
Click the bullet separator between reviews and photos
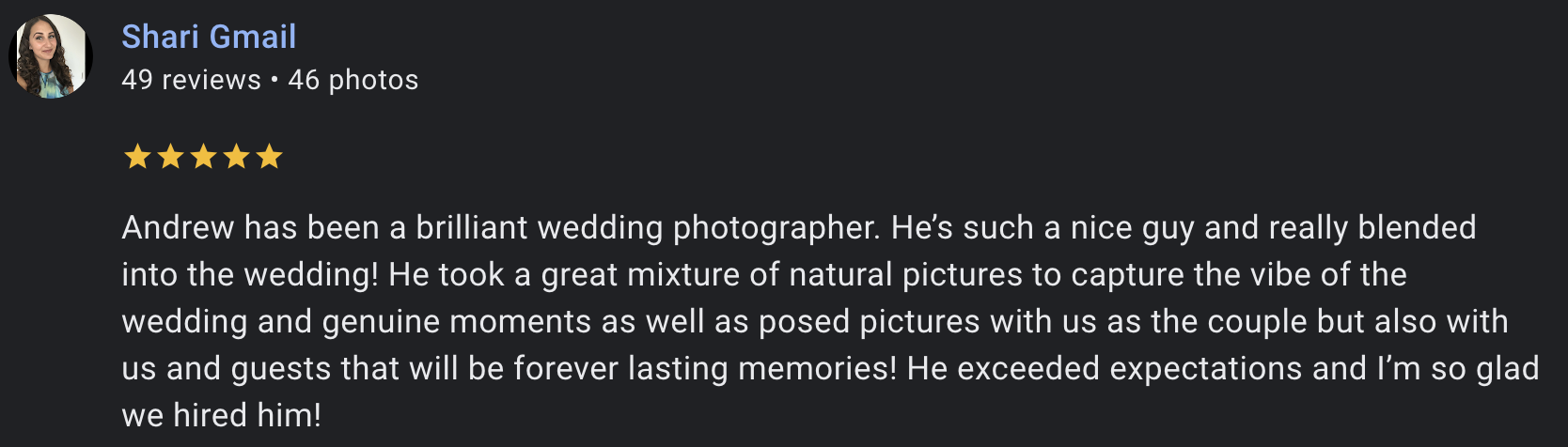(274, 80)
